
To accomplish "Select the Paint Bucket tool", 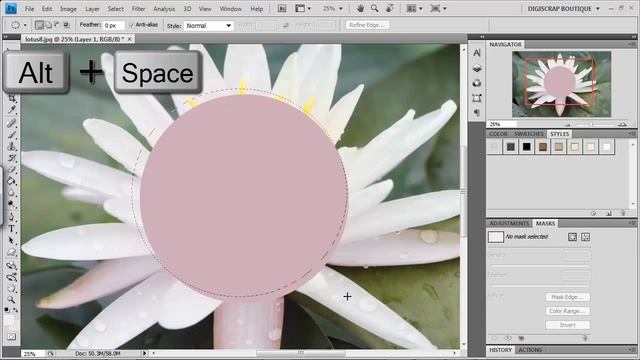I will pos(11,181).
